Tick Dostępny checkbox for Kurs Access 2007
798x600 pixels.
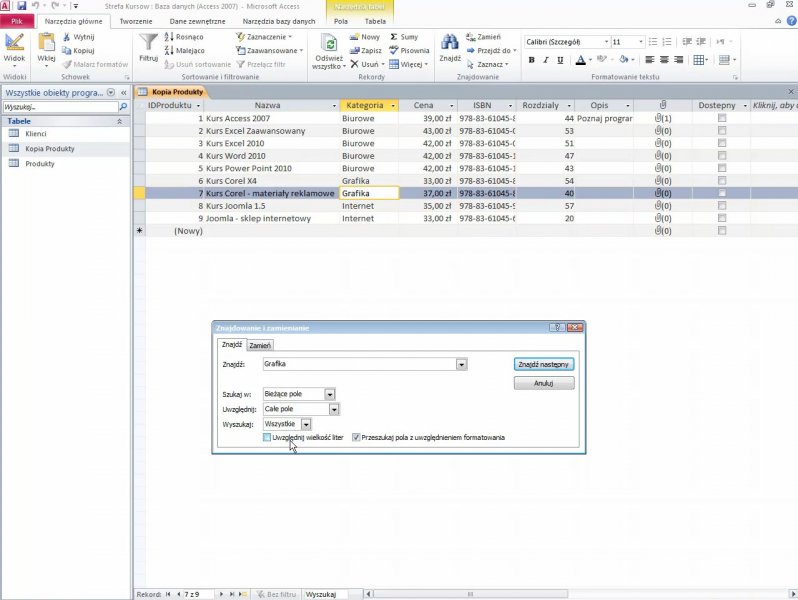coord(722,118)
